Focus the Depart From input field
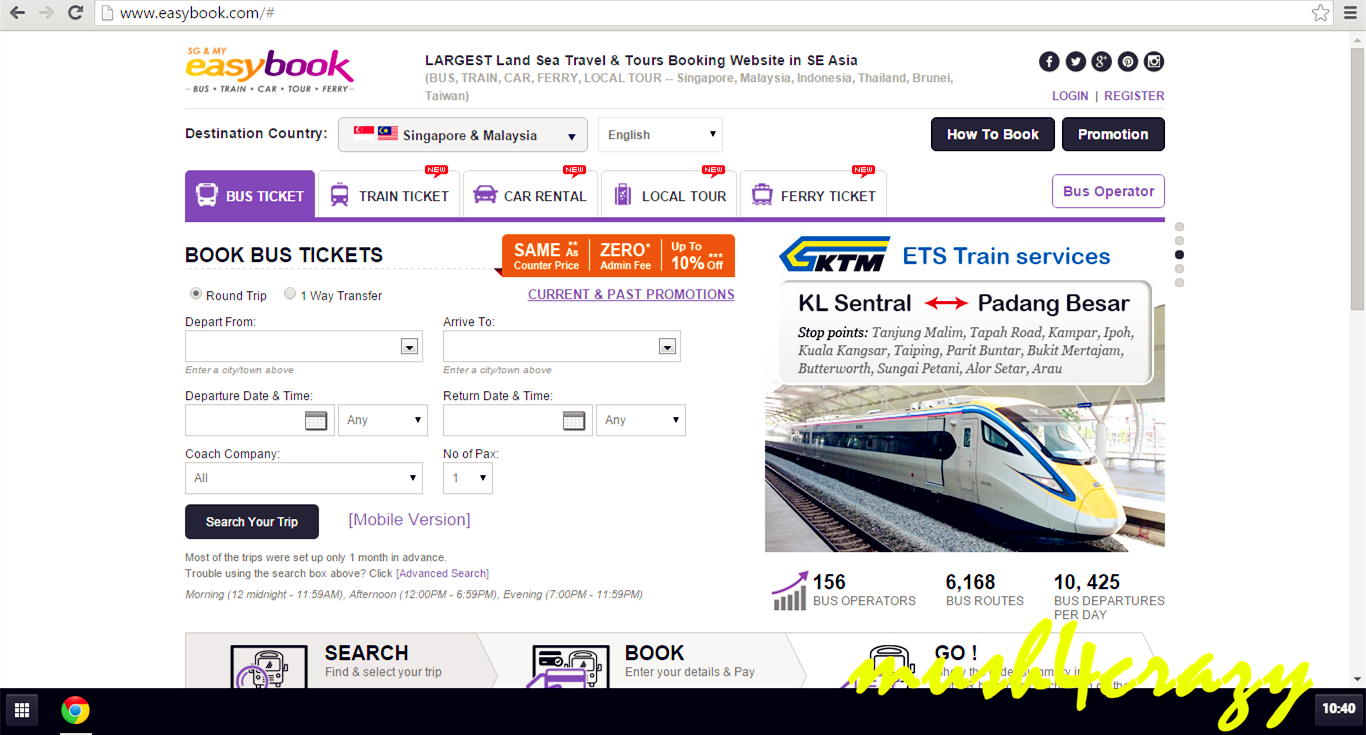Viewport: 1366px width, 735px height. [304, 346]
